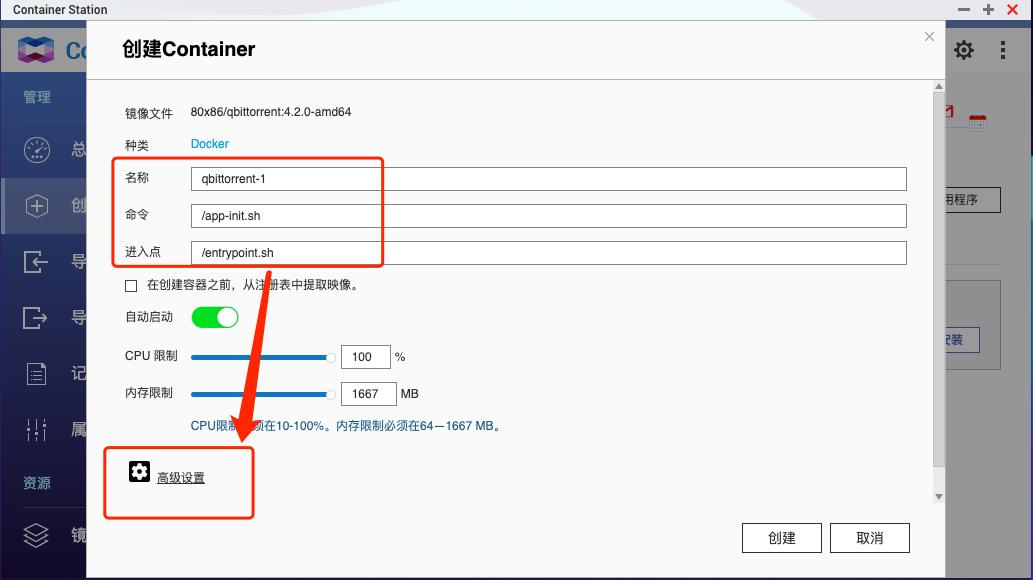
Task: Select the 镜像 images icon under 资源
Action: [36, 536]
